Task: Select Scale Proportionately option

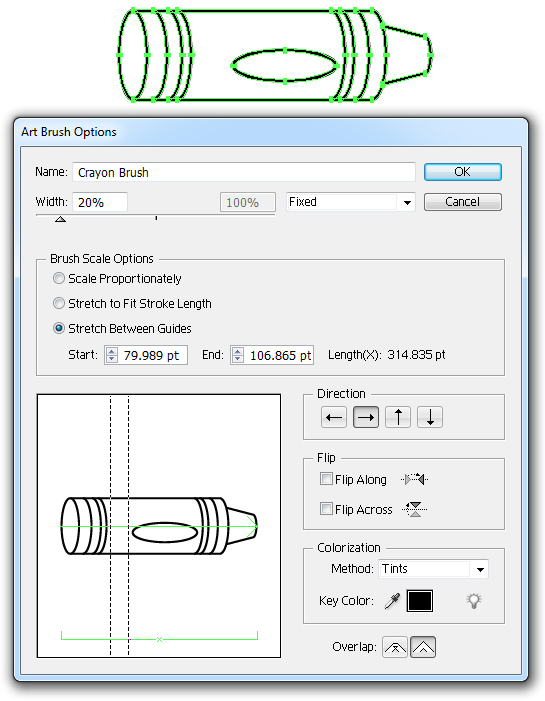Action: pos(59,278)
